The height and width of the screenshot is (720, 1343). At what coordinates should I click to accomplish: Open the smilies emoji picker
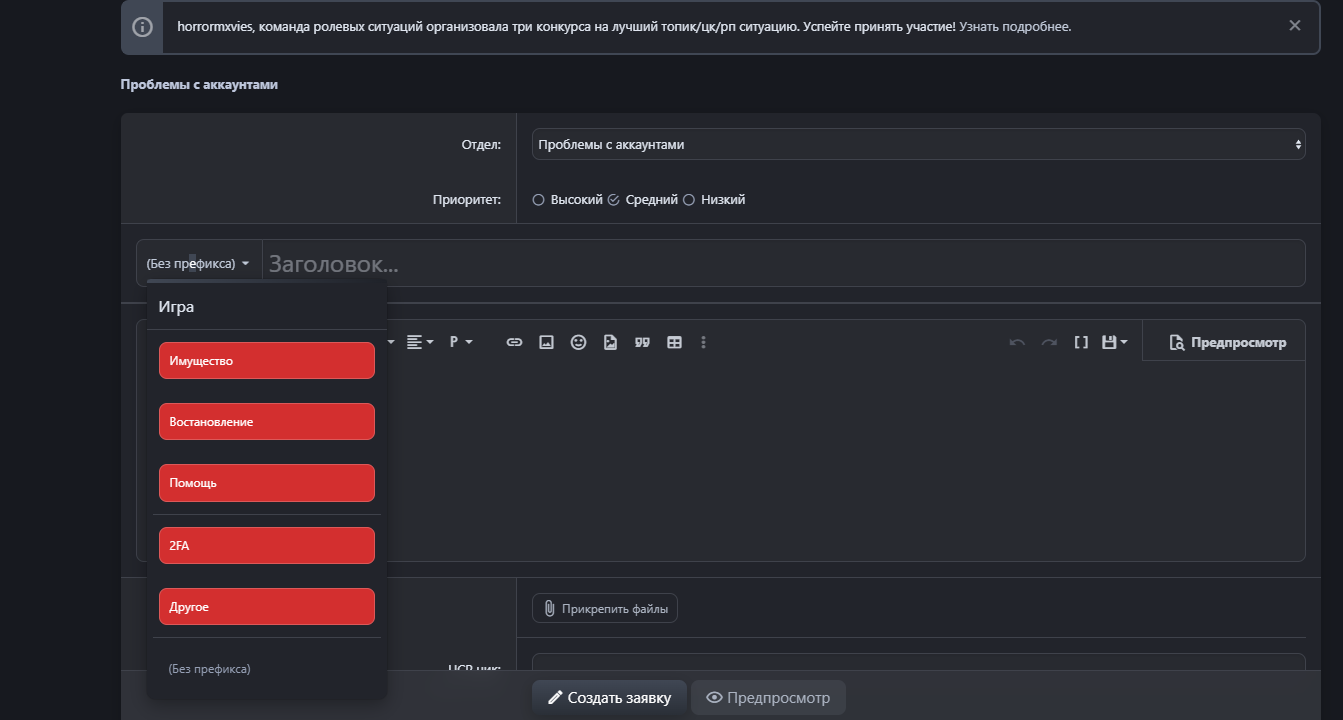coord(578,342)
